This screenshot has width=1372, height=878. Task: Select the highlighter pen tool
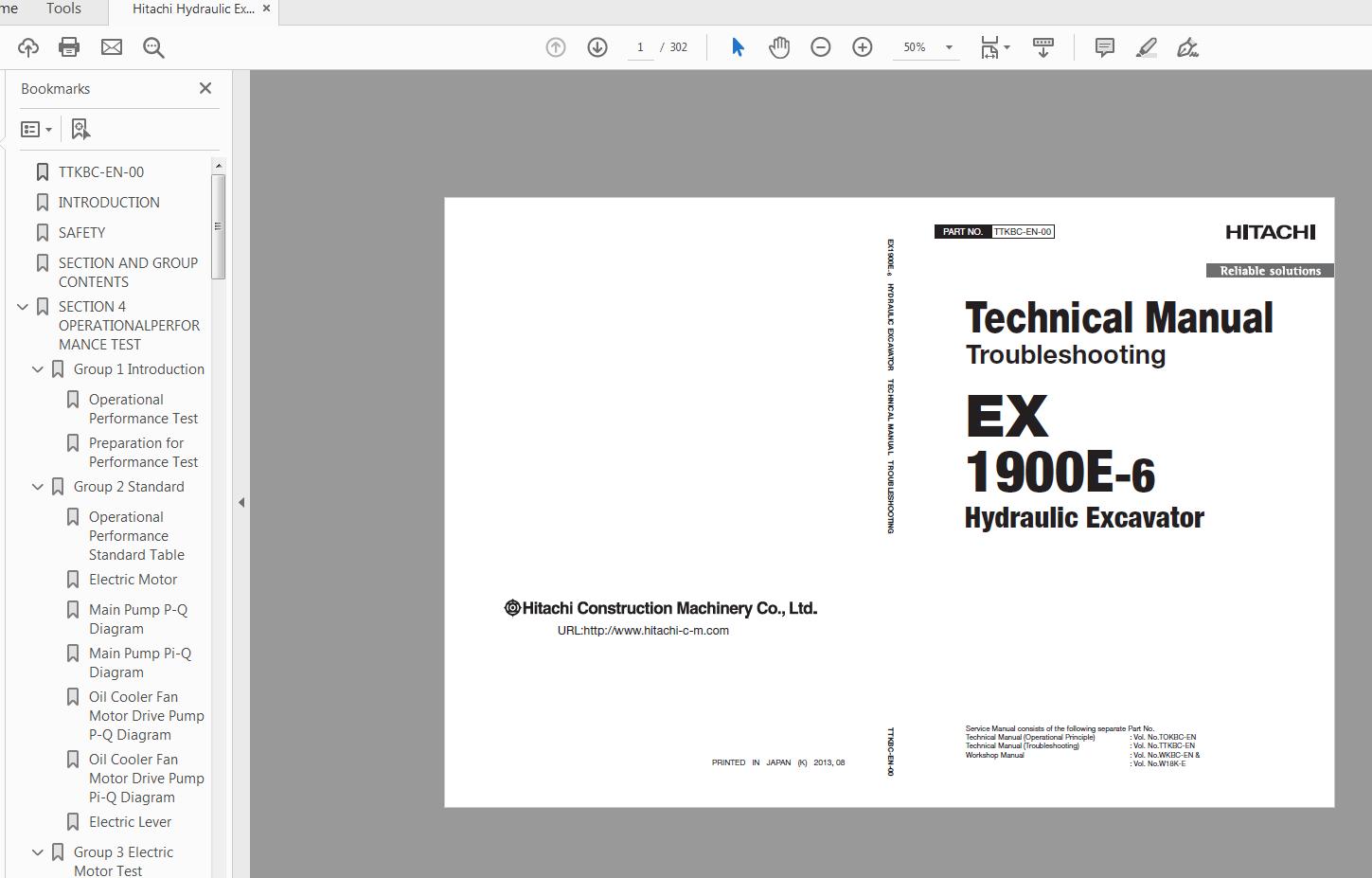(1146, 47)
